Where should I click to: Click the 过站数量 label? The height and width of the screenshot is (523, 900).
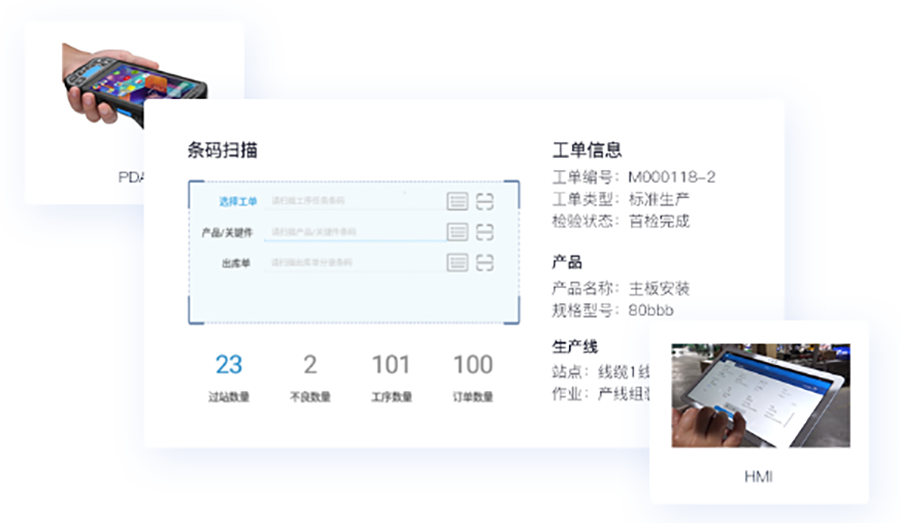click(228, 397)
